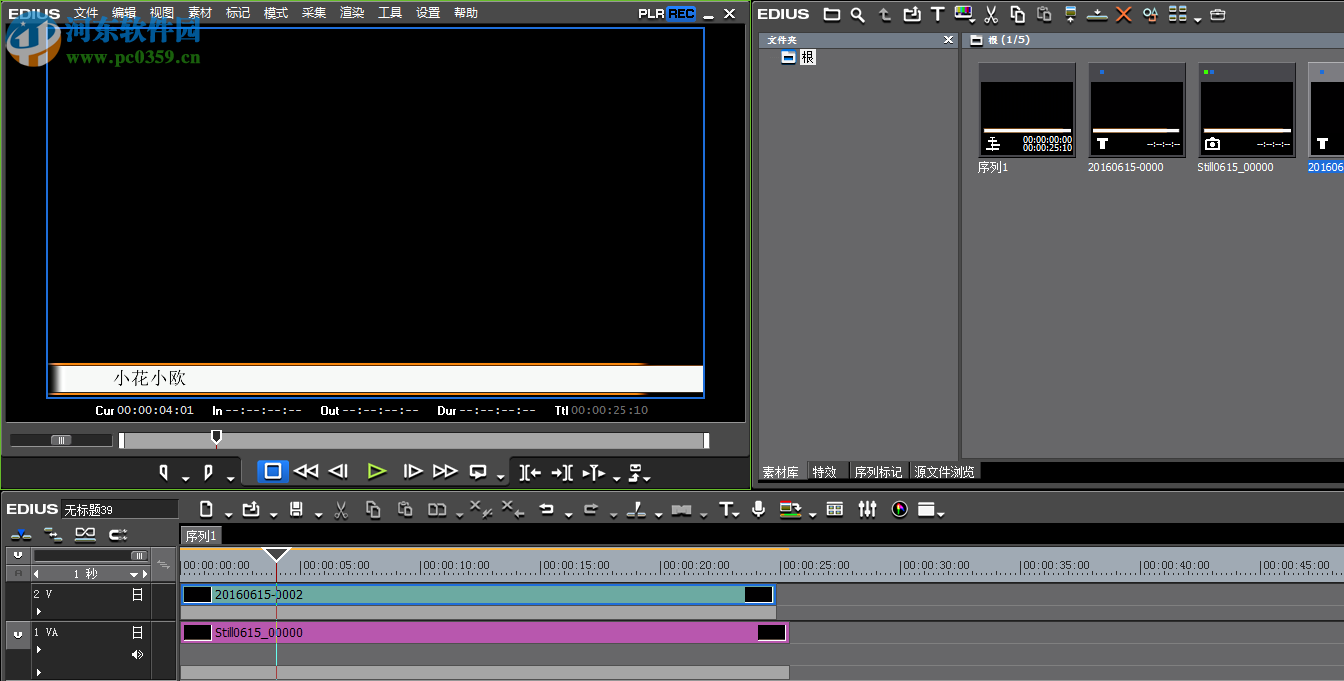The image size is (1344, 681).
Task: Mute the speaker on track 1 VA
Action: click(137, 654)
